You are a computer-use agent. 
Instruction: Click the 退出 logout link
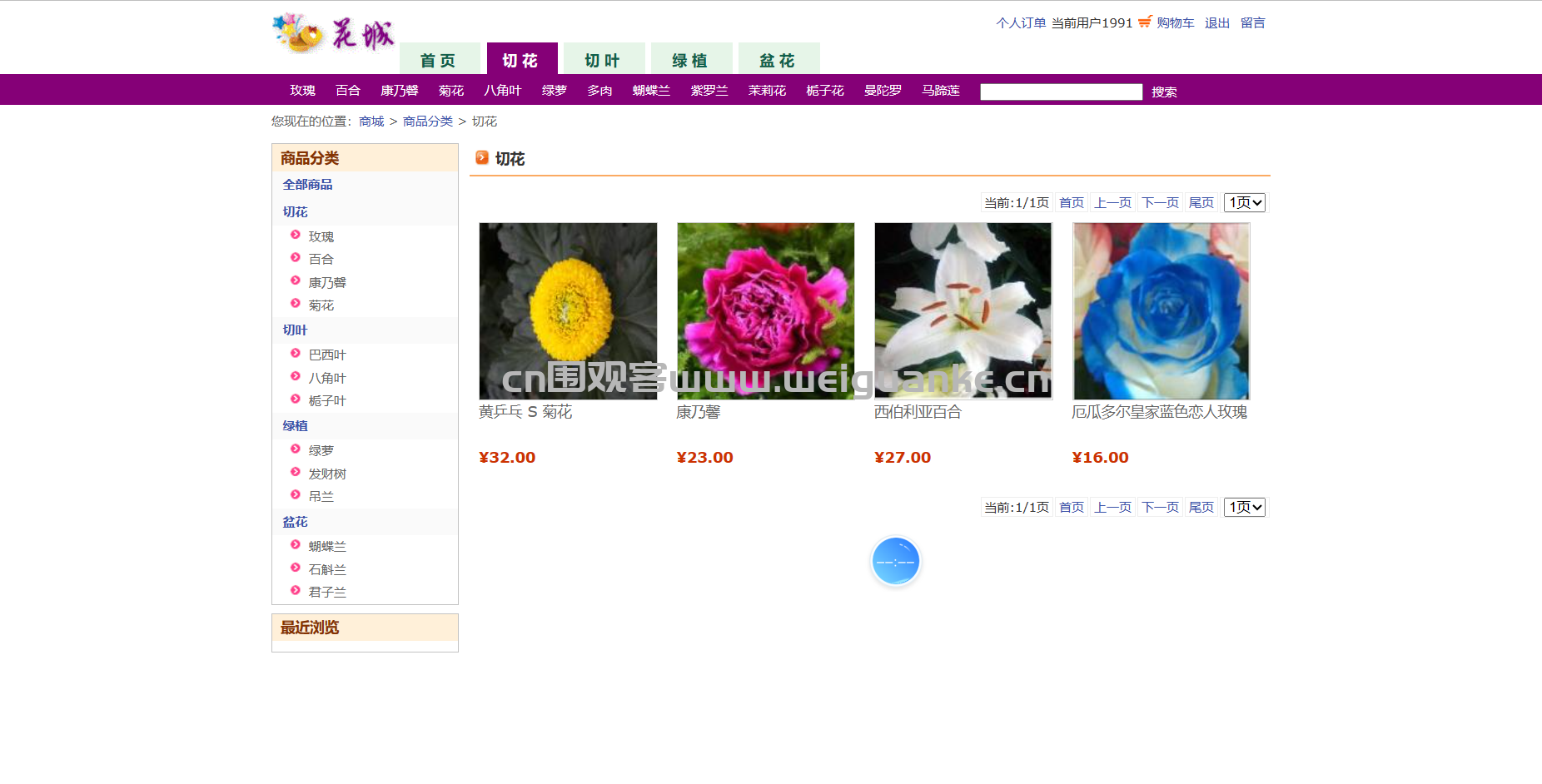1217,22
